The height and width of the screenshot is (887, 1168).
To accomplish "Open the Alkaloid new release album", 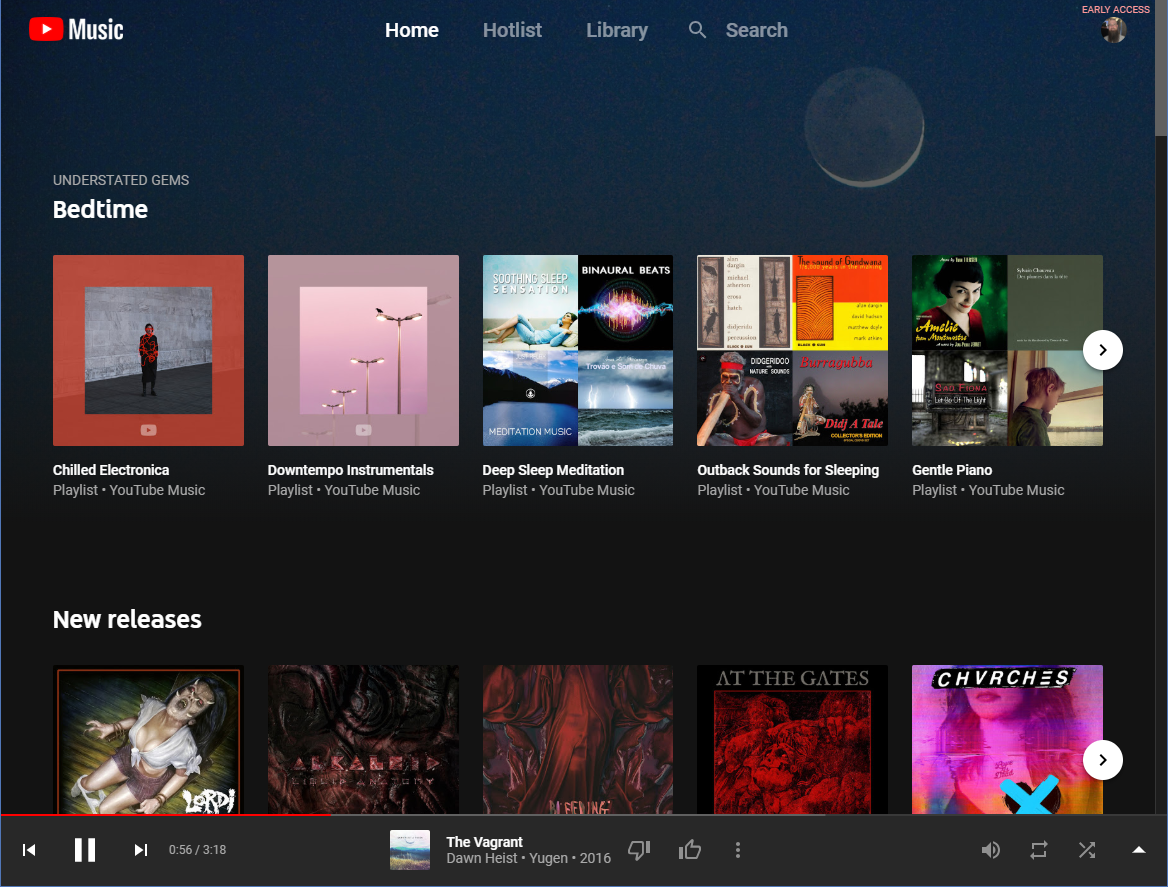I will [x=363, y=739].
